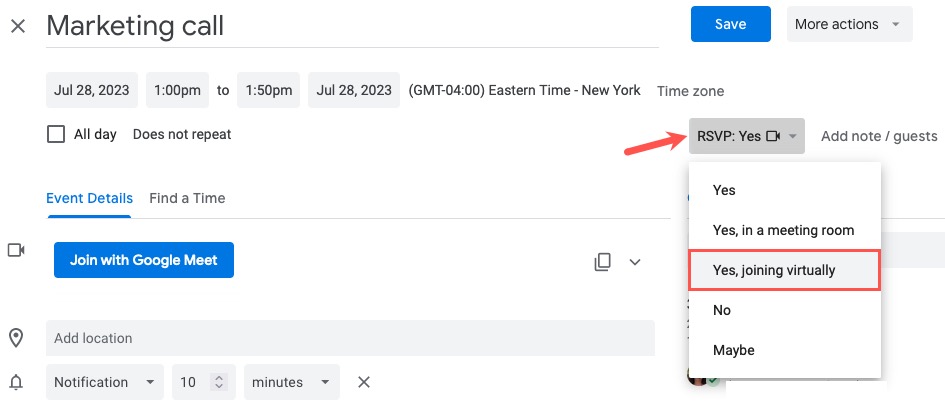The image size is (945, 410).
Task: Click Join with Google Meet
Action: (x=143, y=260)
